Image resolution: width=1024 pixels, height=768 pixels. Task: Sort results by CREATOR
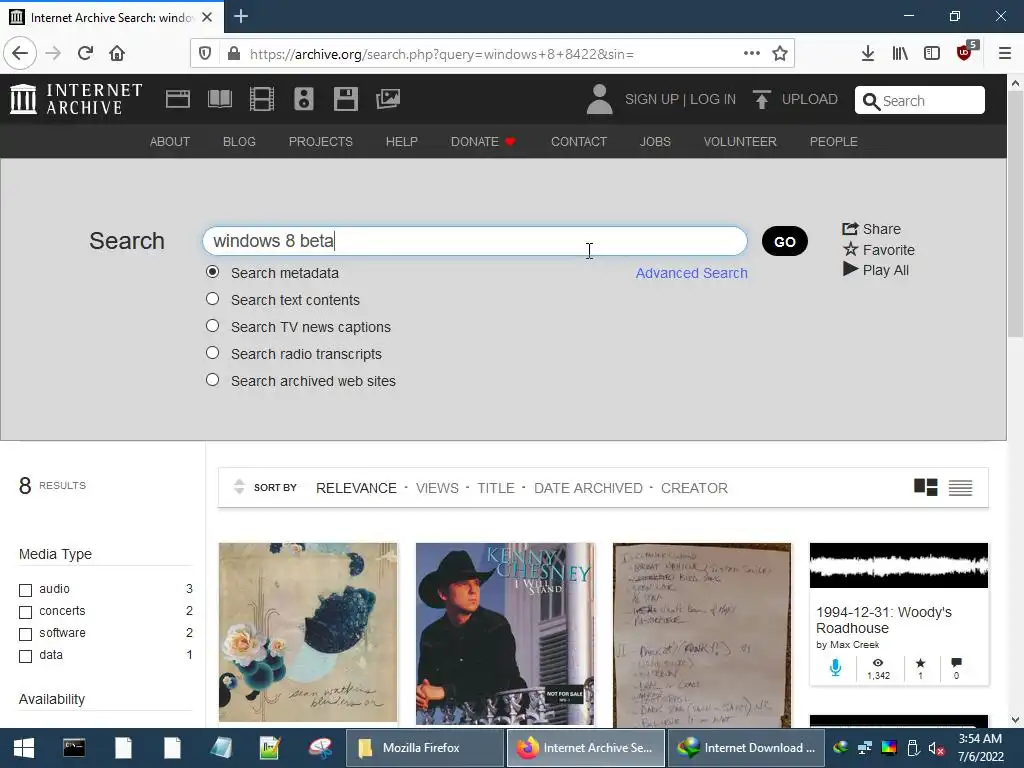(x=694, y=488)
